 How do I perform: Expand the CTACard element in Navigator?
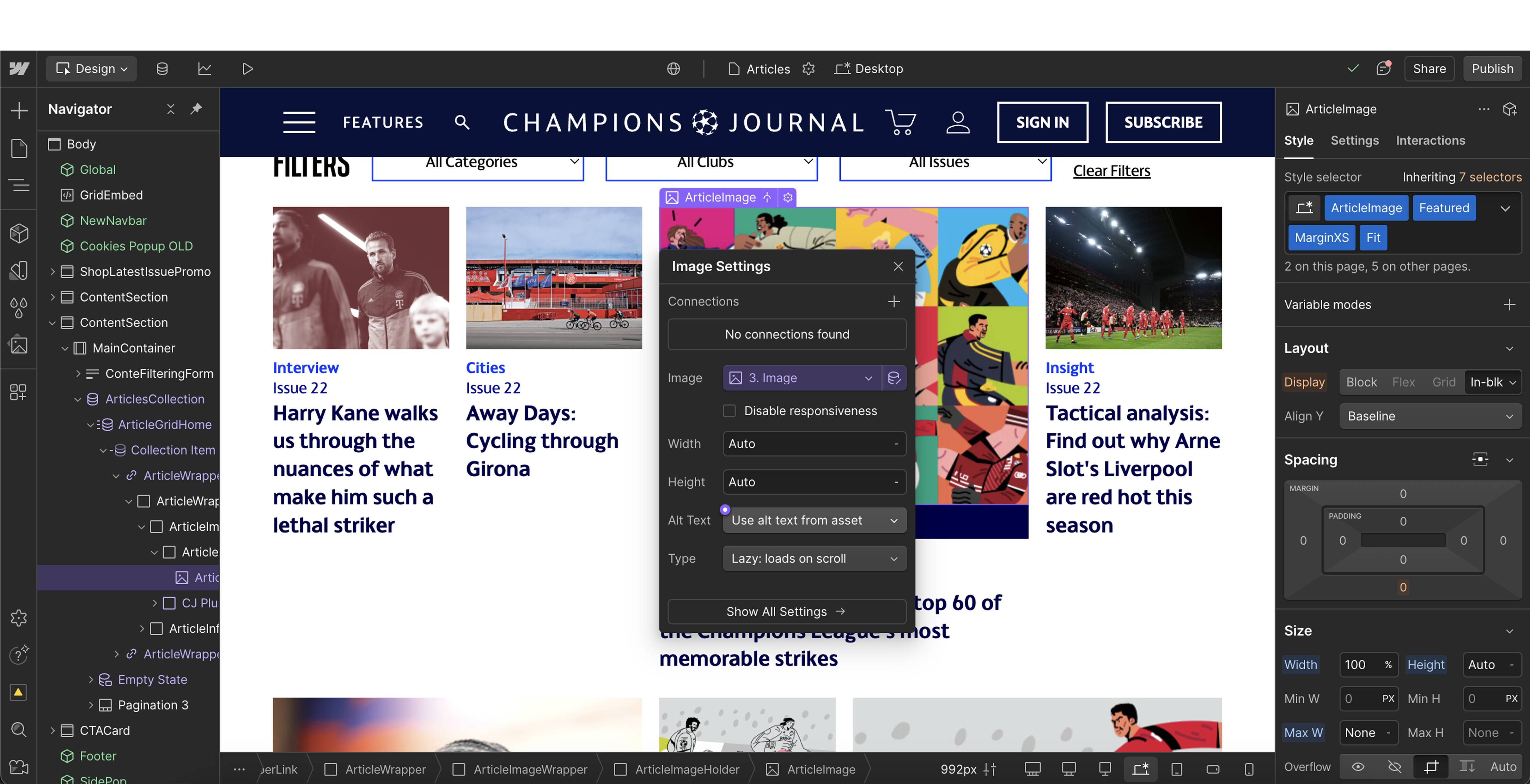[x=53, y=731]
